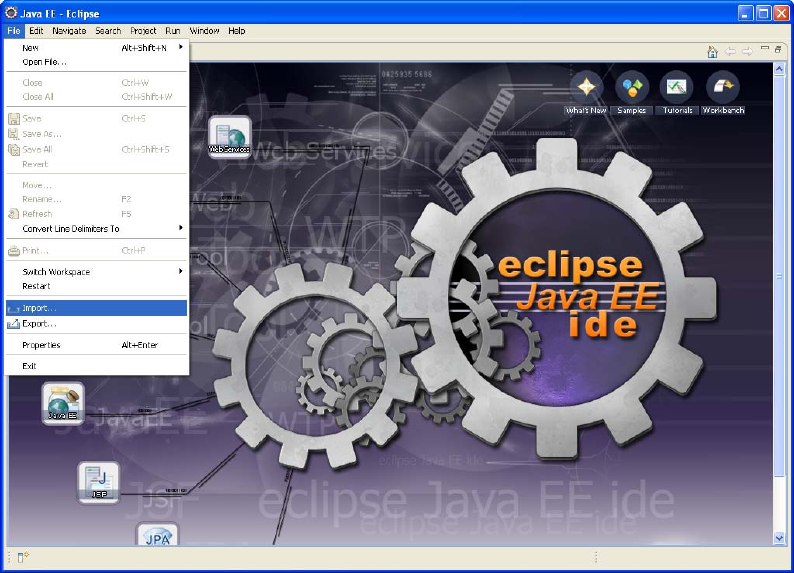Open the JPA welcome icon
This screenshot has height=573, width=794.
pyautogui.click(x=157, y=534)
